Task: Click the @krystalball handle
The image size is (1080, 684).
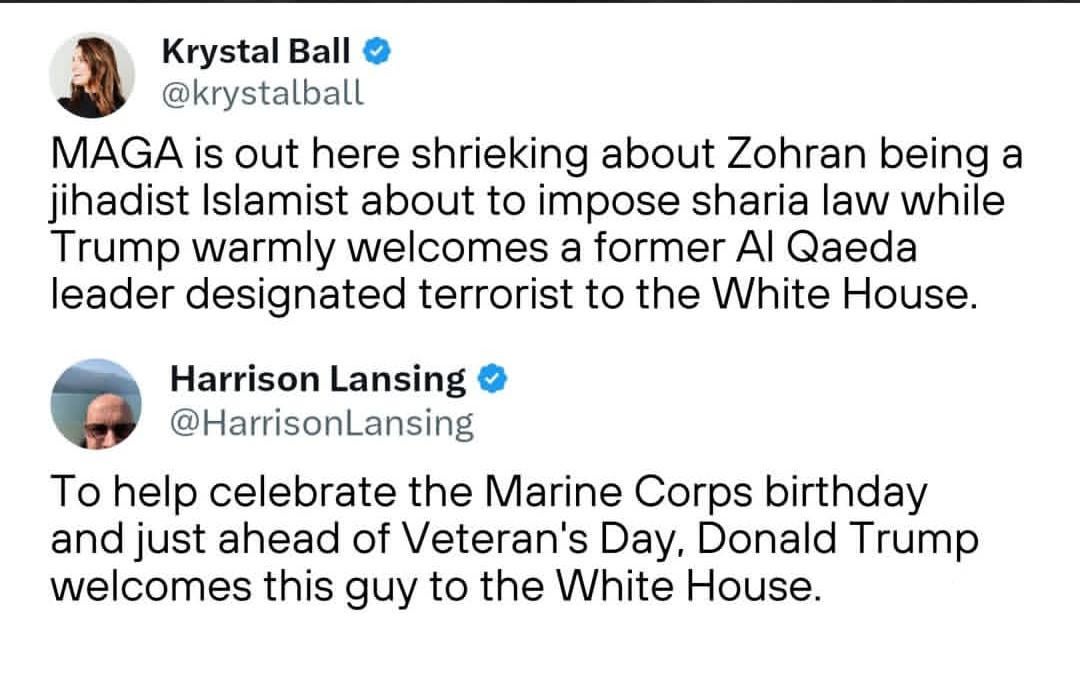Action: pyautogui.click(x=263, y=93)
